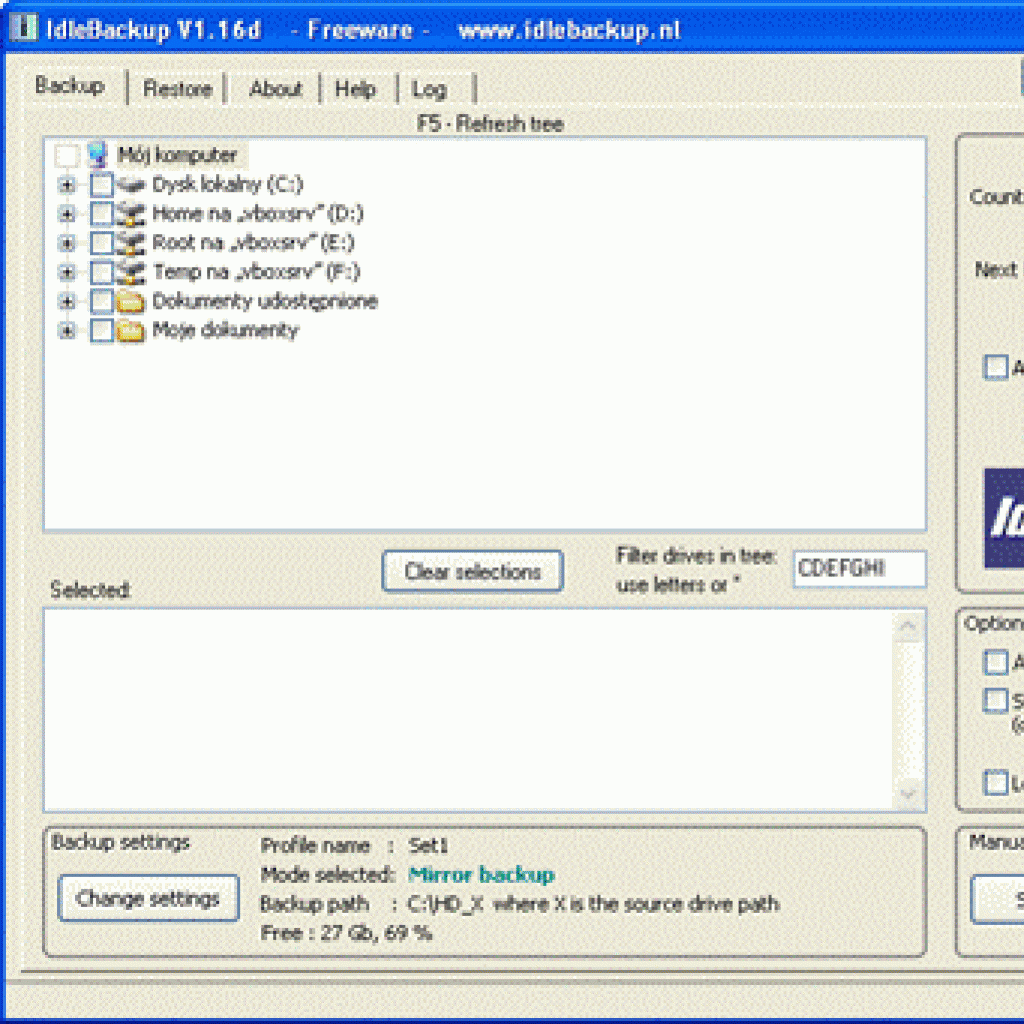The width and height of the screenshot is (1024, 1024).
Task: Click the Free : 27 Gb, 69 % text
Action: (x=346, y=933)
